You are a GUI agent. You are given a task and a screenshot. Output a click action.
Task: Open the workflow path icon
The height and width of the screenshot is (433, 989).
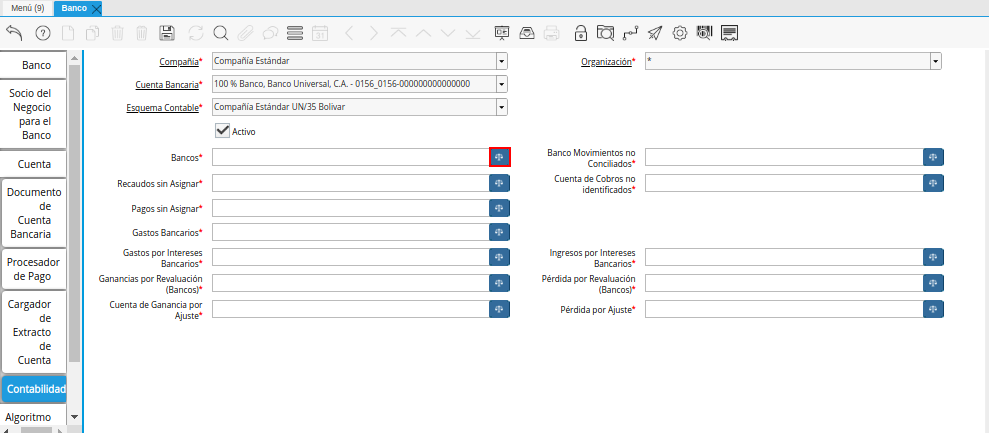630,33
